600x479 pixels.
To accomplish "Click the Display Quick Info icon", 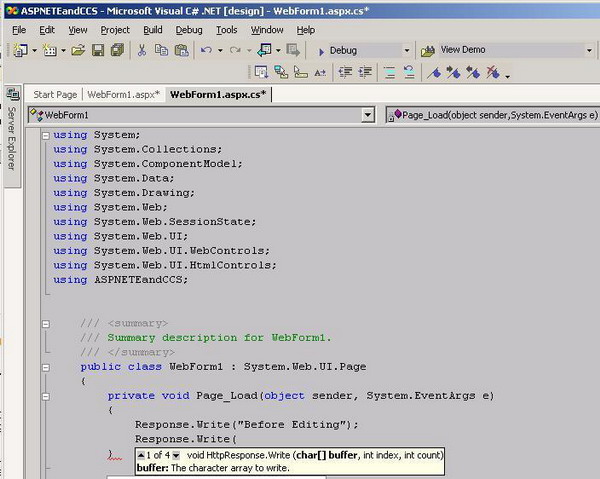I will coord(300,72).
